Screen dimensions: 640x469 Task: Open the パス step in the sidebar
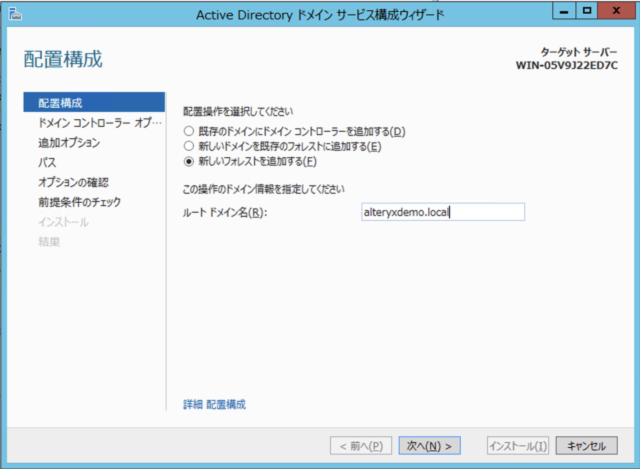pos(47,162)
